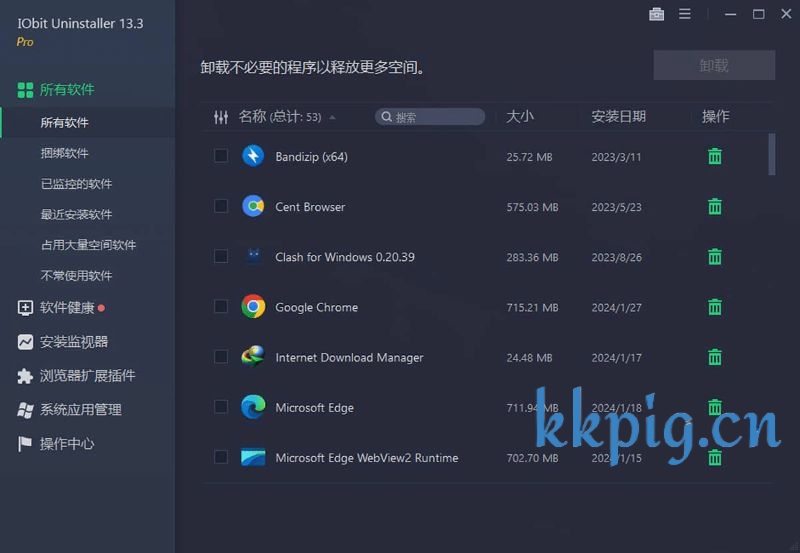Select the Google Chrome name text
Image resolution: width=800 pixels, height=553 pixels.
(316, 307)
